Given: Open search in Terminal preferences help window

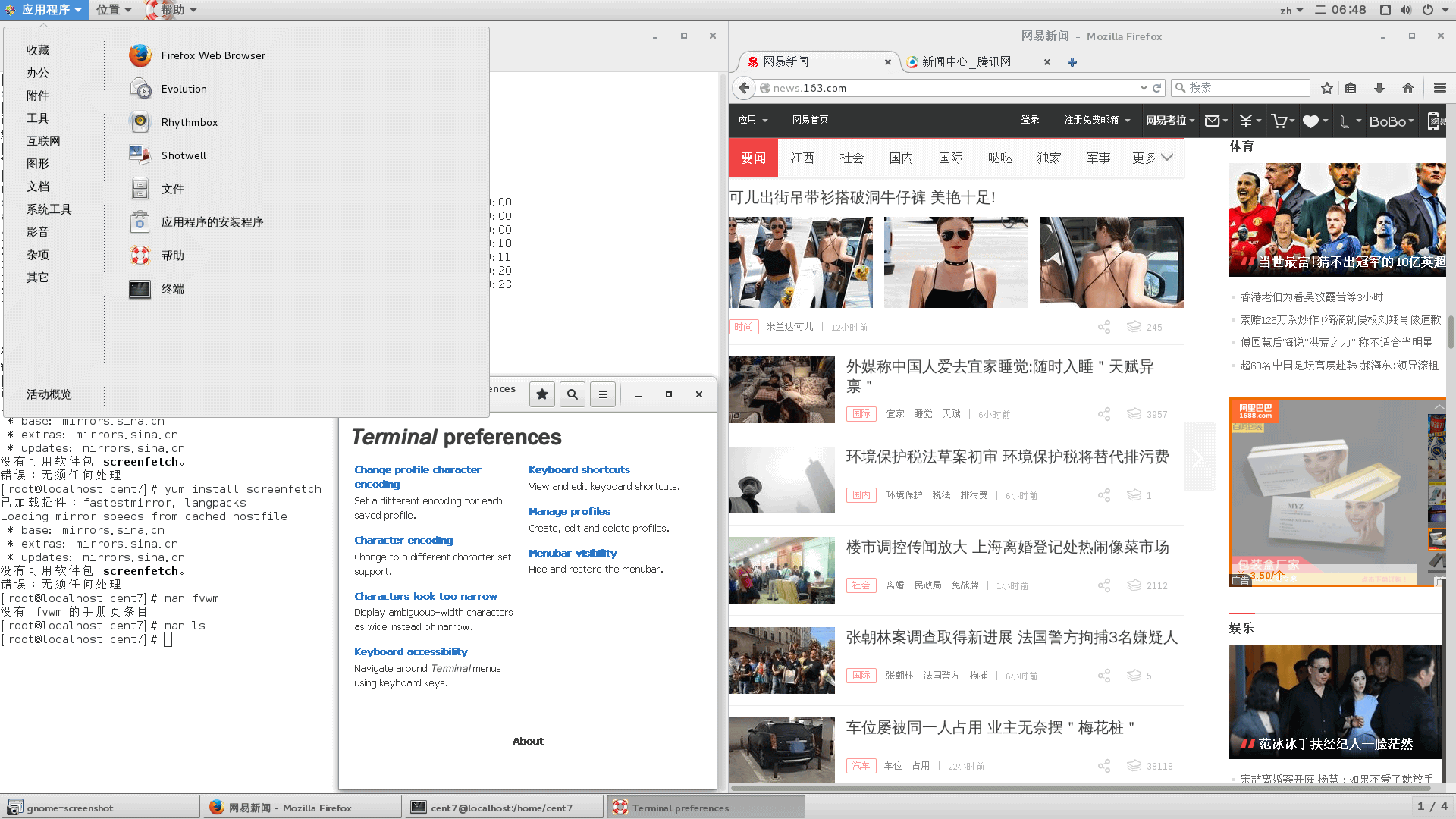Looking at the screenshot, I should tap(573, 394).
